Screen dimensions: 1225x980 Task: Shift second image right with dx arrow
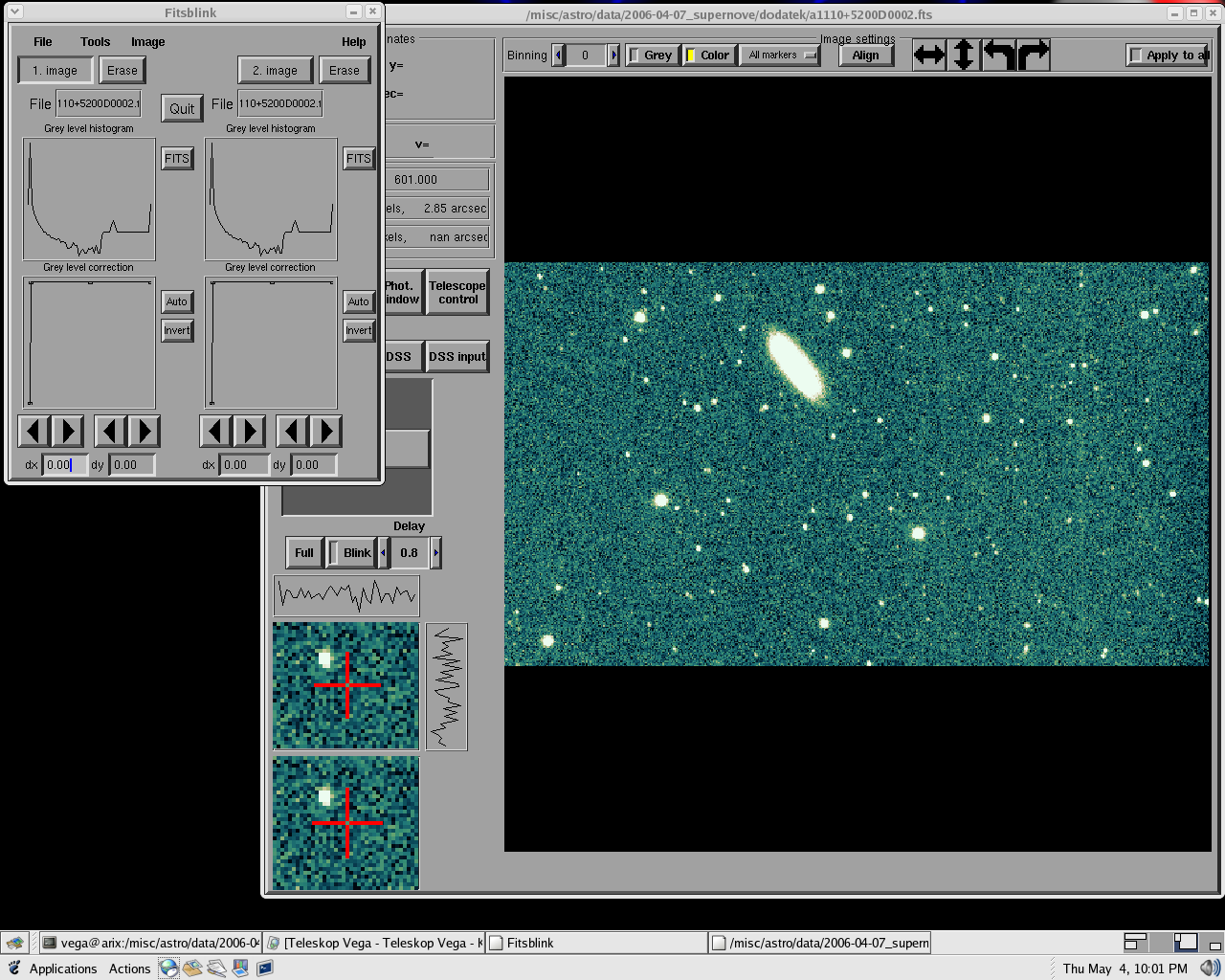[x=249, y=432]
